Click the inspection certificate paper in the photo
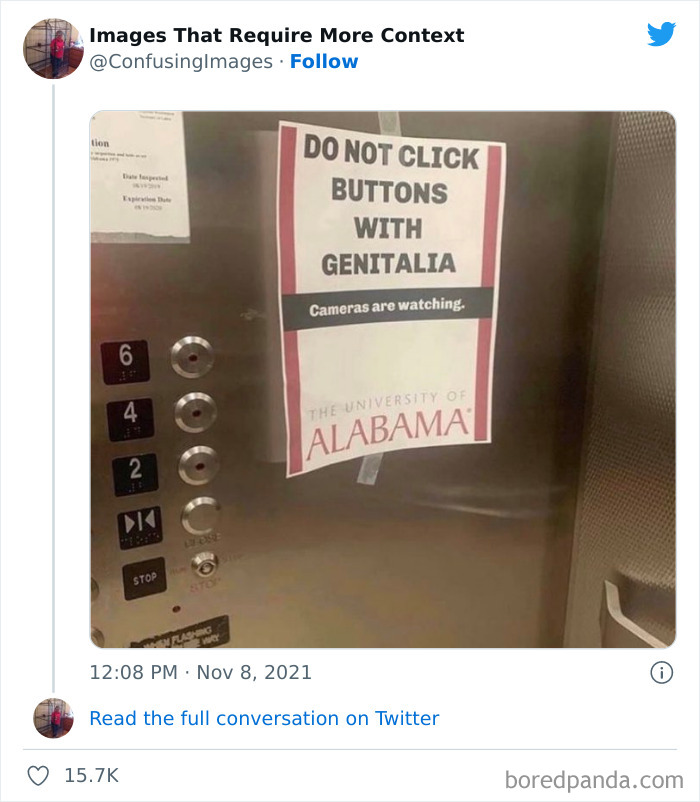This screenshot has width=700, height=802. point(139,176)
